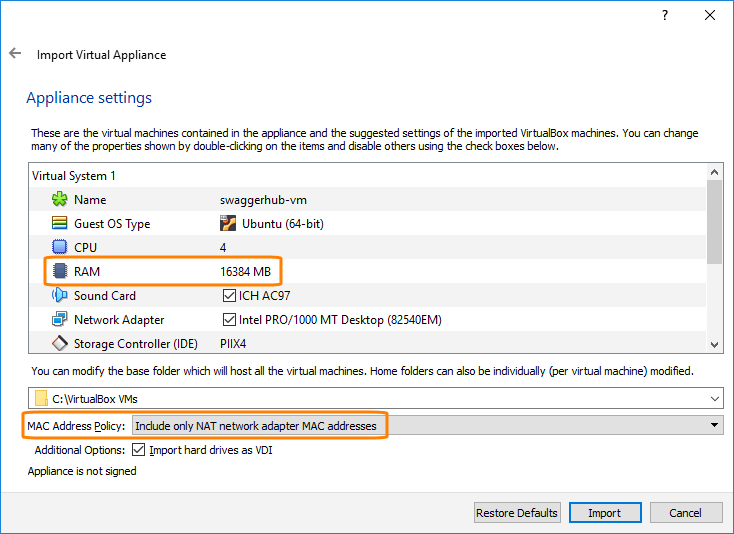Click the Name label in the list
This screenshot has height=534, width=734.
point(90,200)
